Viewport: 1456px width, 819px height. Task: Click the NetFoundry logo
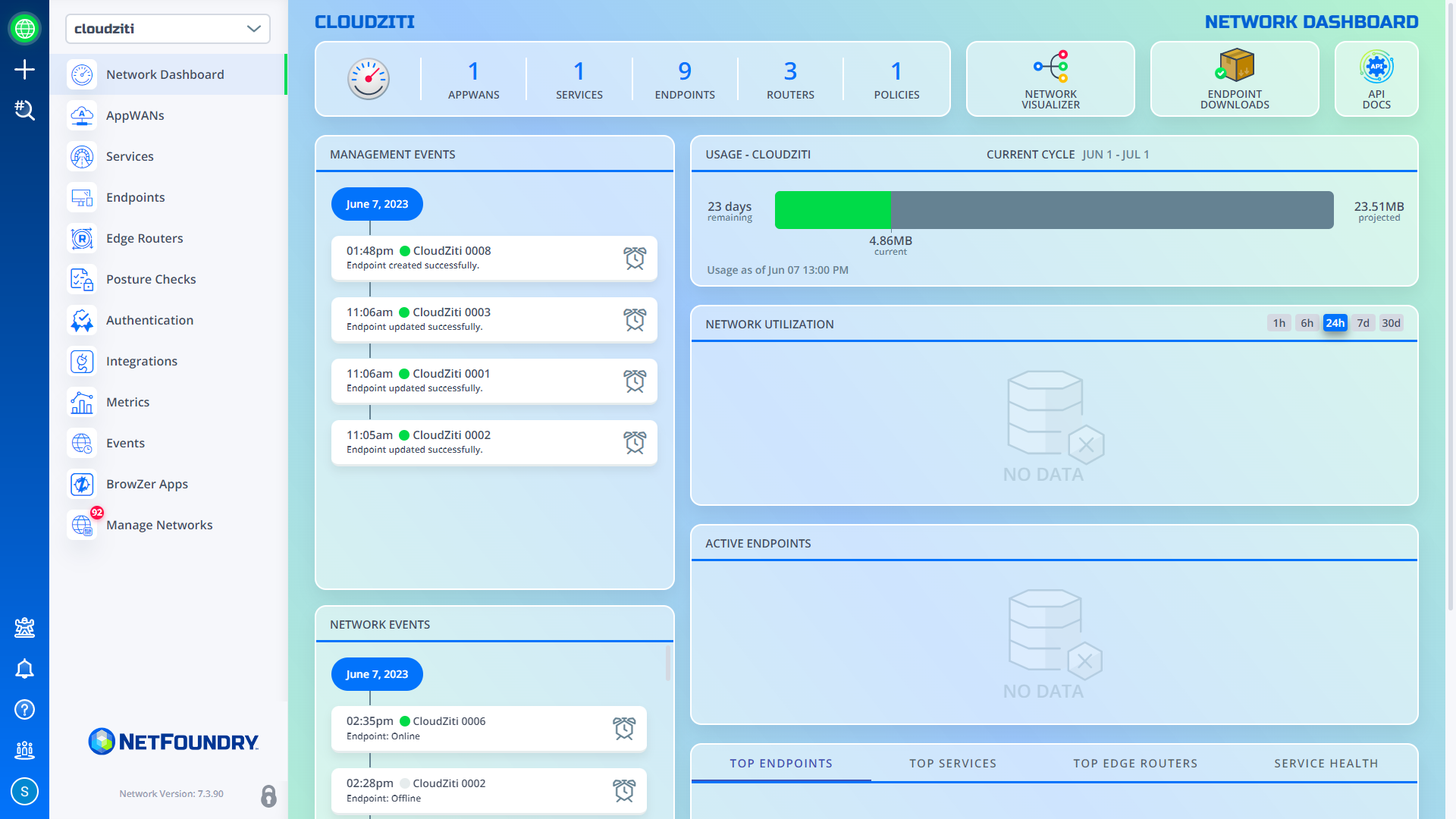pyautogui.click(x=174, y=741)
